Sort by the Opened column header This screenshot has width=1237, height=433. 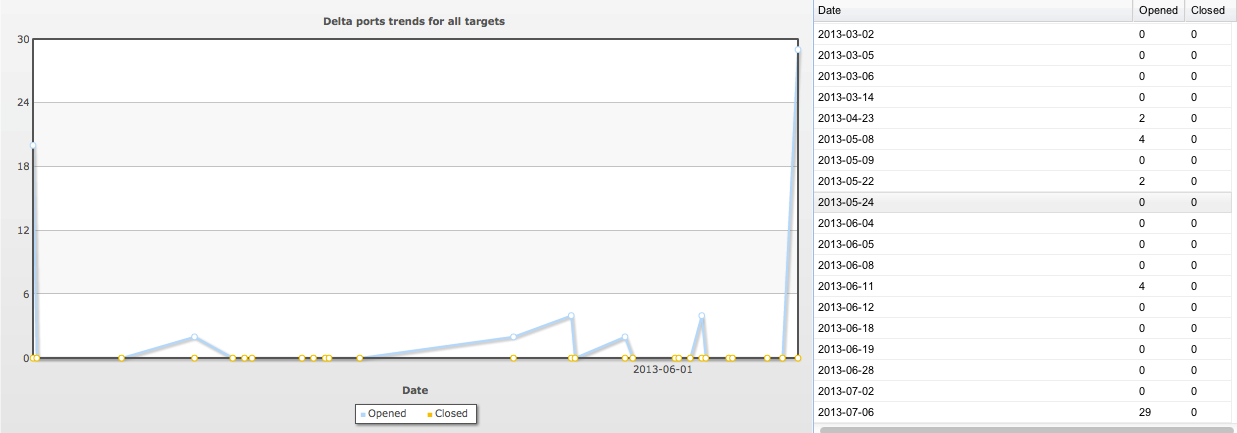[1157, 10]
